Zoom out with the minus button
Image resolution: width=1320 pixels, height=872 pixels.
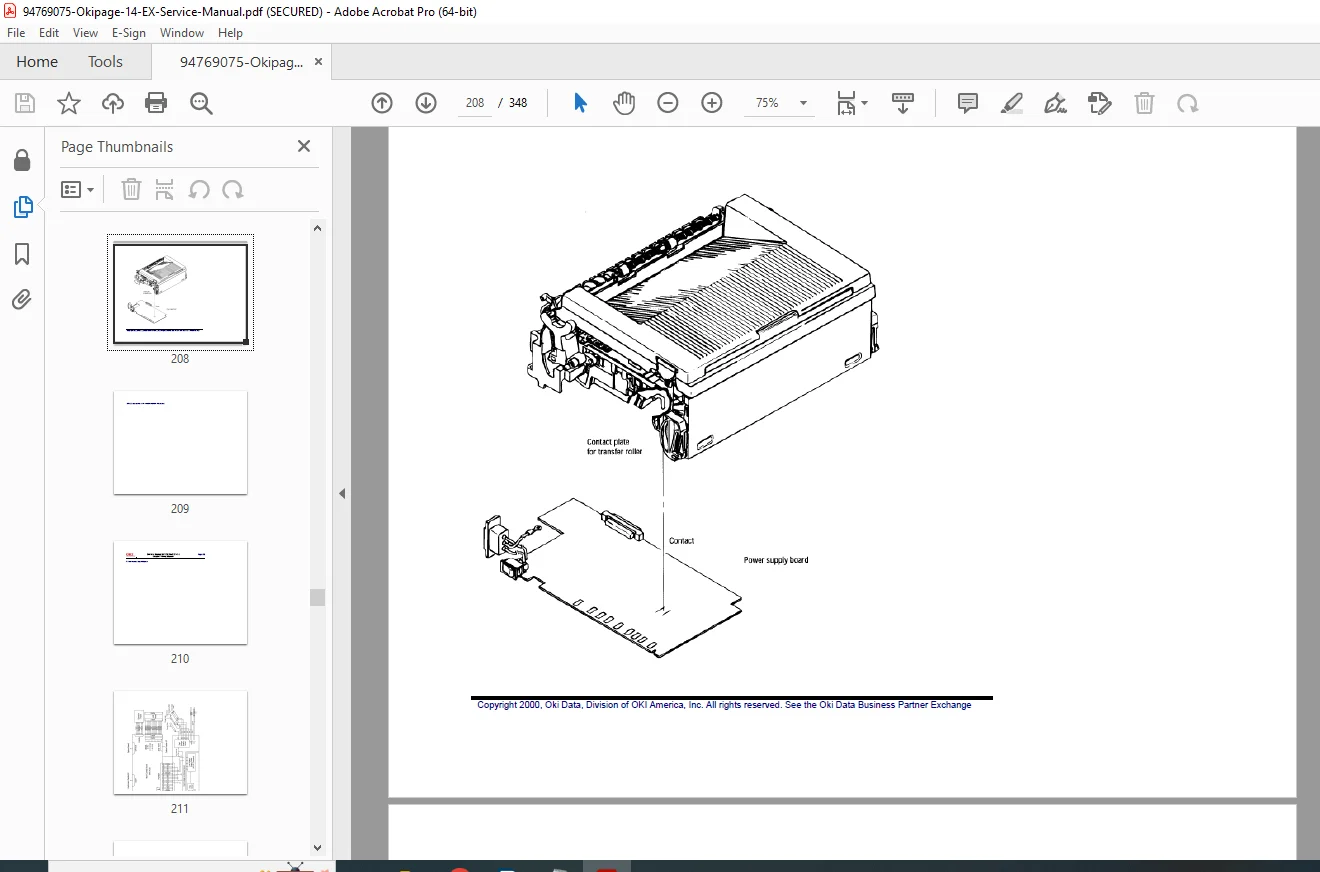668,103
